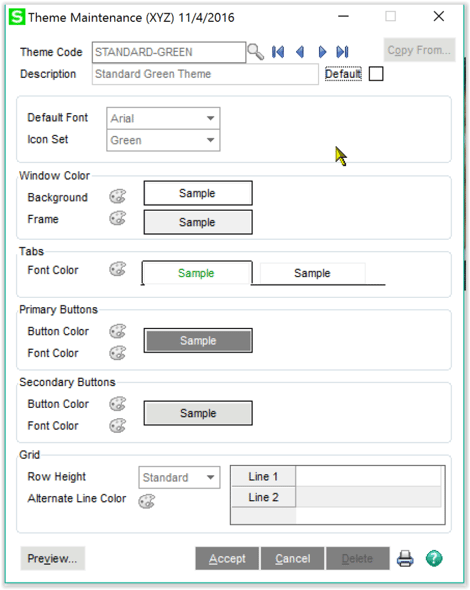Minimize the Theme Maintenance window
Image resolution: width=470 pixels, height=590 pixels.
(x=343, y=16)
